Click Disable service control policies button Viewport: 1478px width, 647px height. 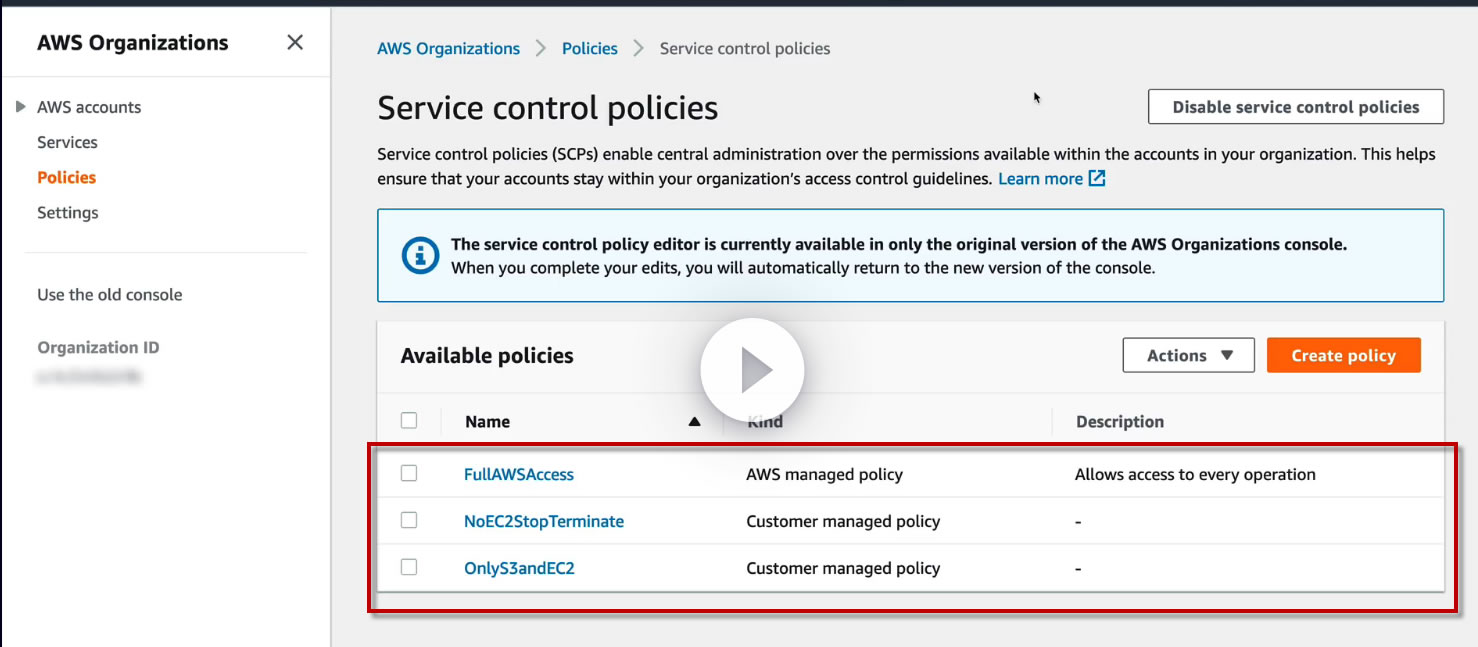(x=1295, y=107)
